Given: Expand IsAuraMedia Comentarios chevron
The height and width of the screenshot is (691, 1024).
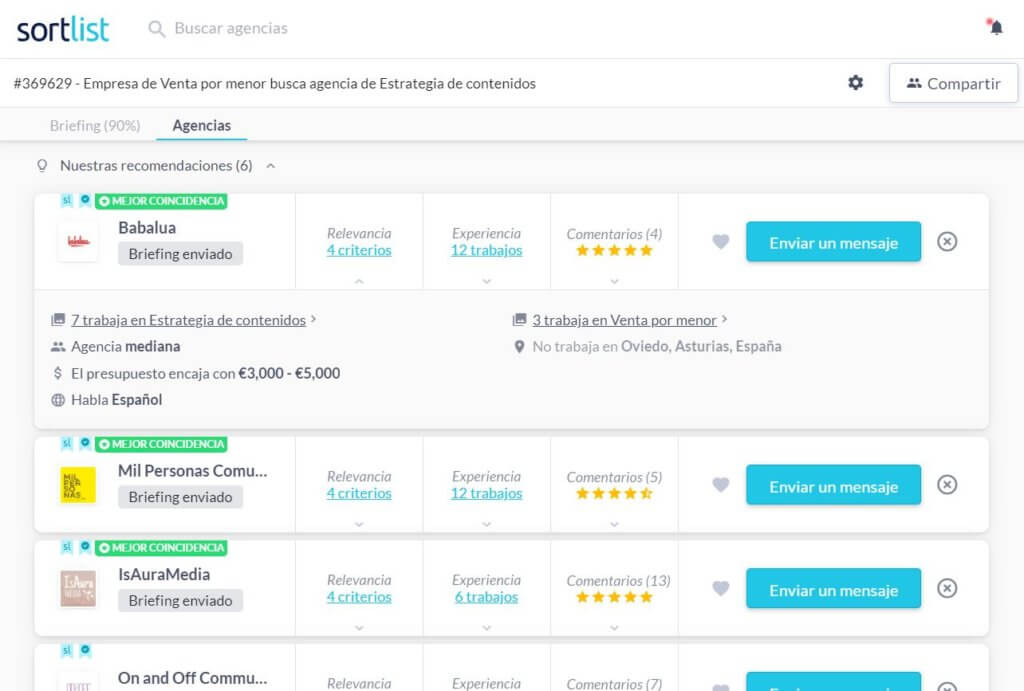Looking at the screenshot, I should pos(615,628).
